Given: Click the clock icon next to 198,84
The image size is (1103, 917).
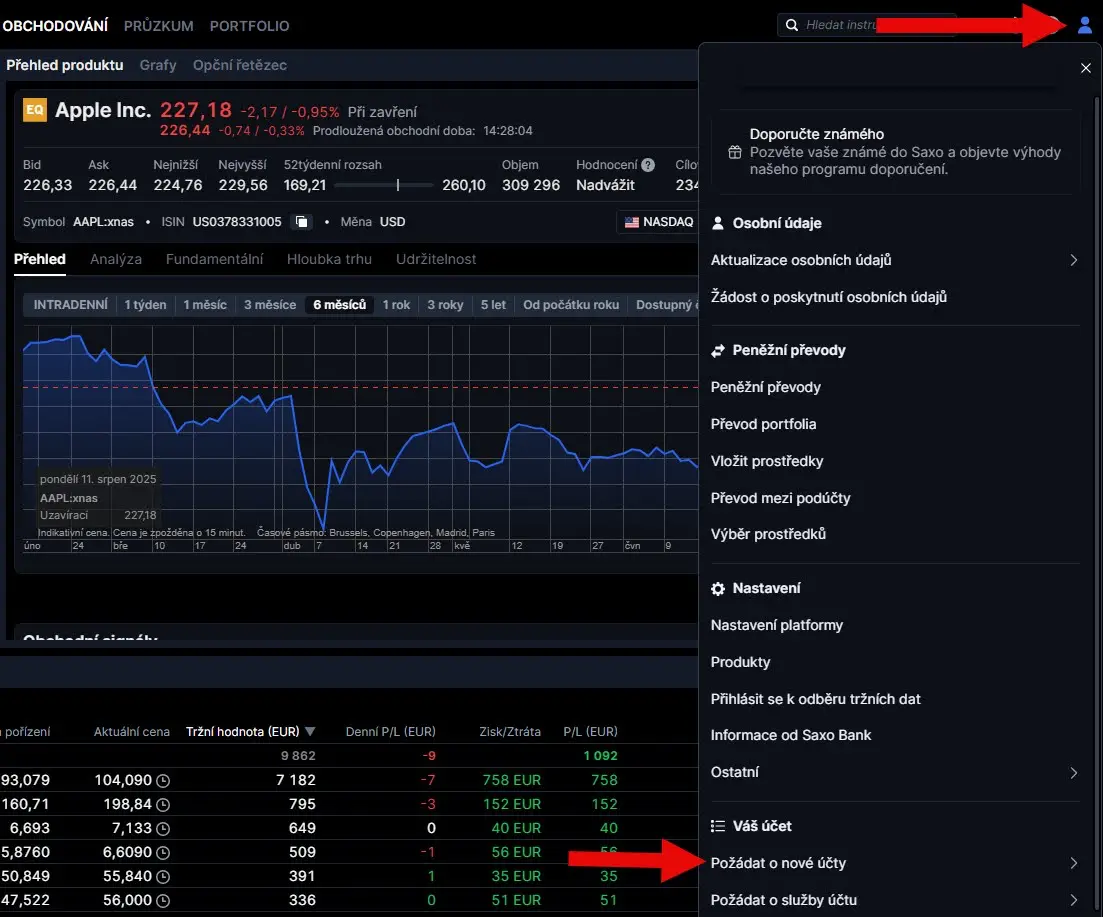Looking at the screenshot, I should (x=163, y=804).
